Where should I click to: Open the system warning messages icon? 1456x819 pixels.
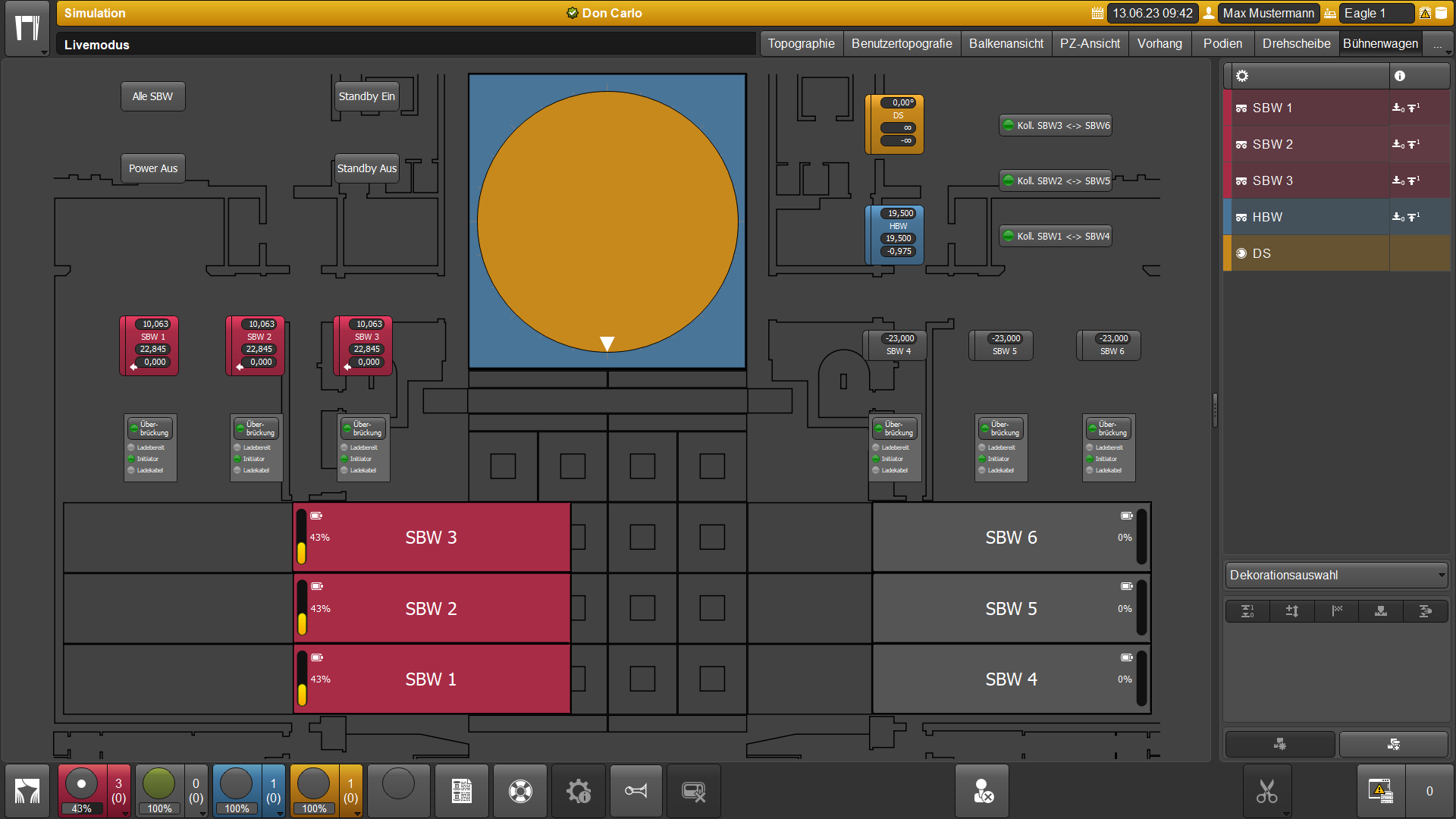[x=1380, y=791]
